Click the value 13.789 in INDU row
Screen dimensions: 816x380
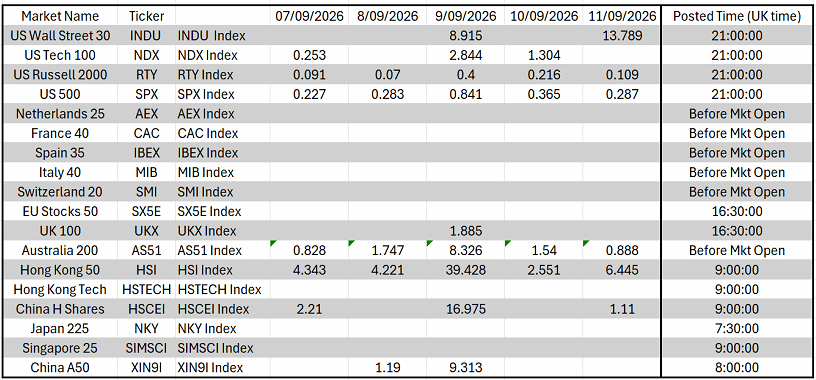621,36
